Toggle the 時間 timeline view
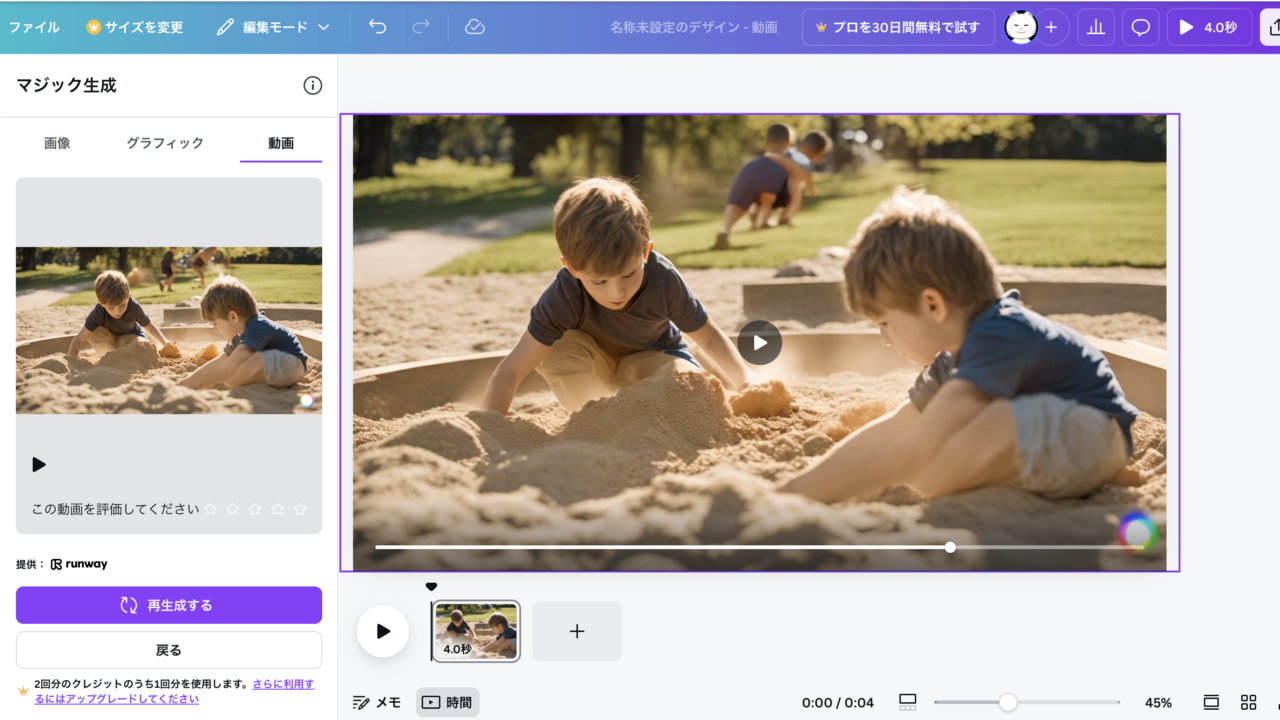 (x=447, y=702)
